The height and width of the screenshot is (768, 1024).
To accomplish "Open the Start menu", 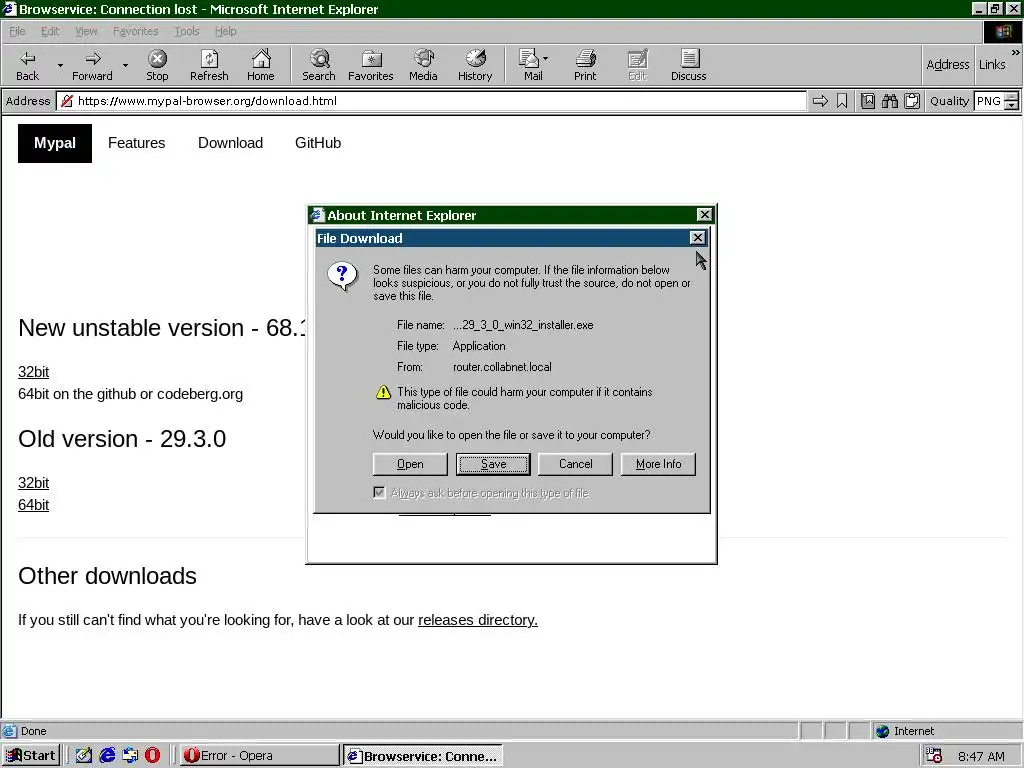I will (x=31, y=756).
